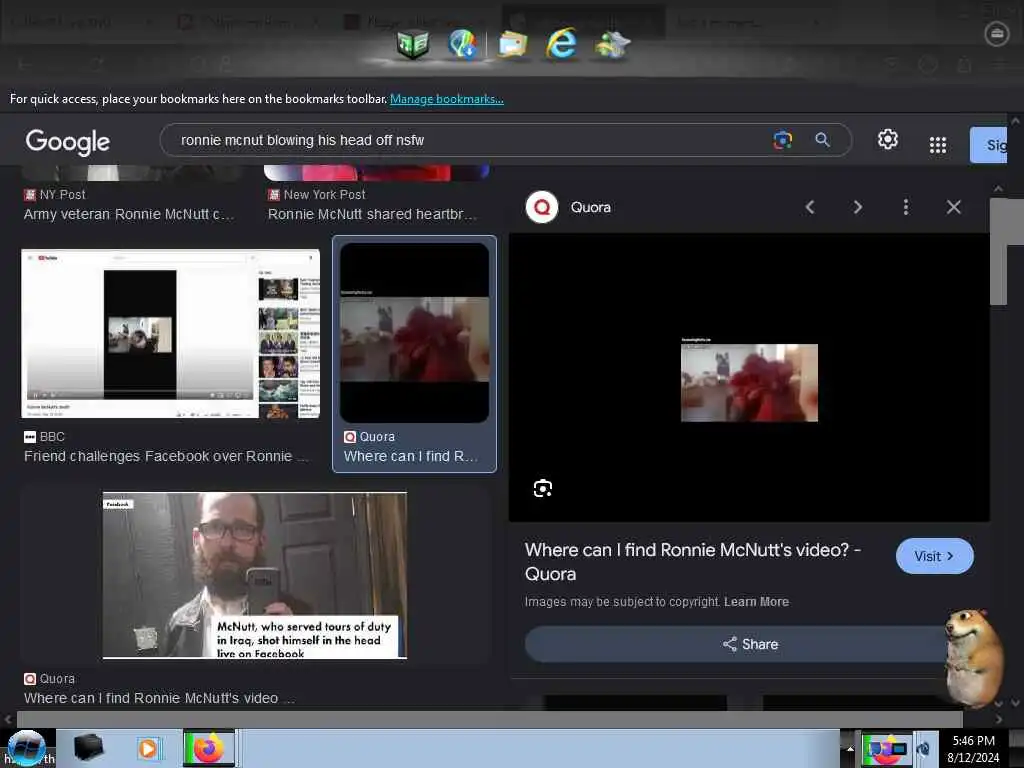This screenshot has height=768, width=1024.
Task: Open the winged messenger dock icon
Action: 612,44
